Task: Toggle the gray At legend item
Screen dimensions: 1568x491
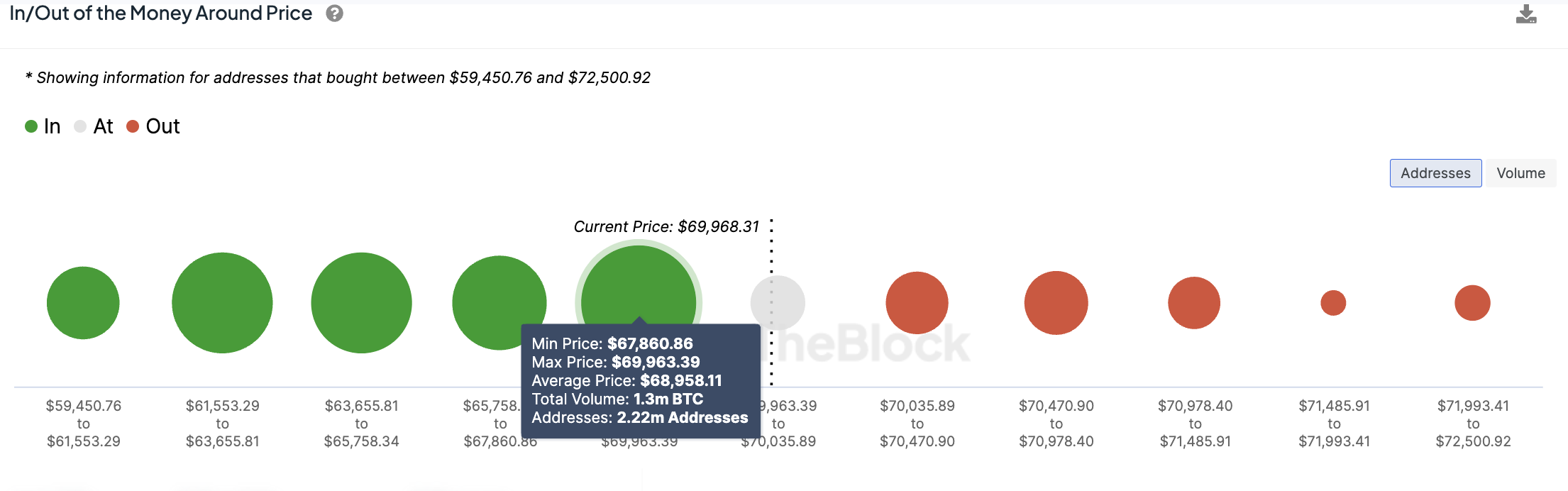Action: (94, 126)
